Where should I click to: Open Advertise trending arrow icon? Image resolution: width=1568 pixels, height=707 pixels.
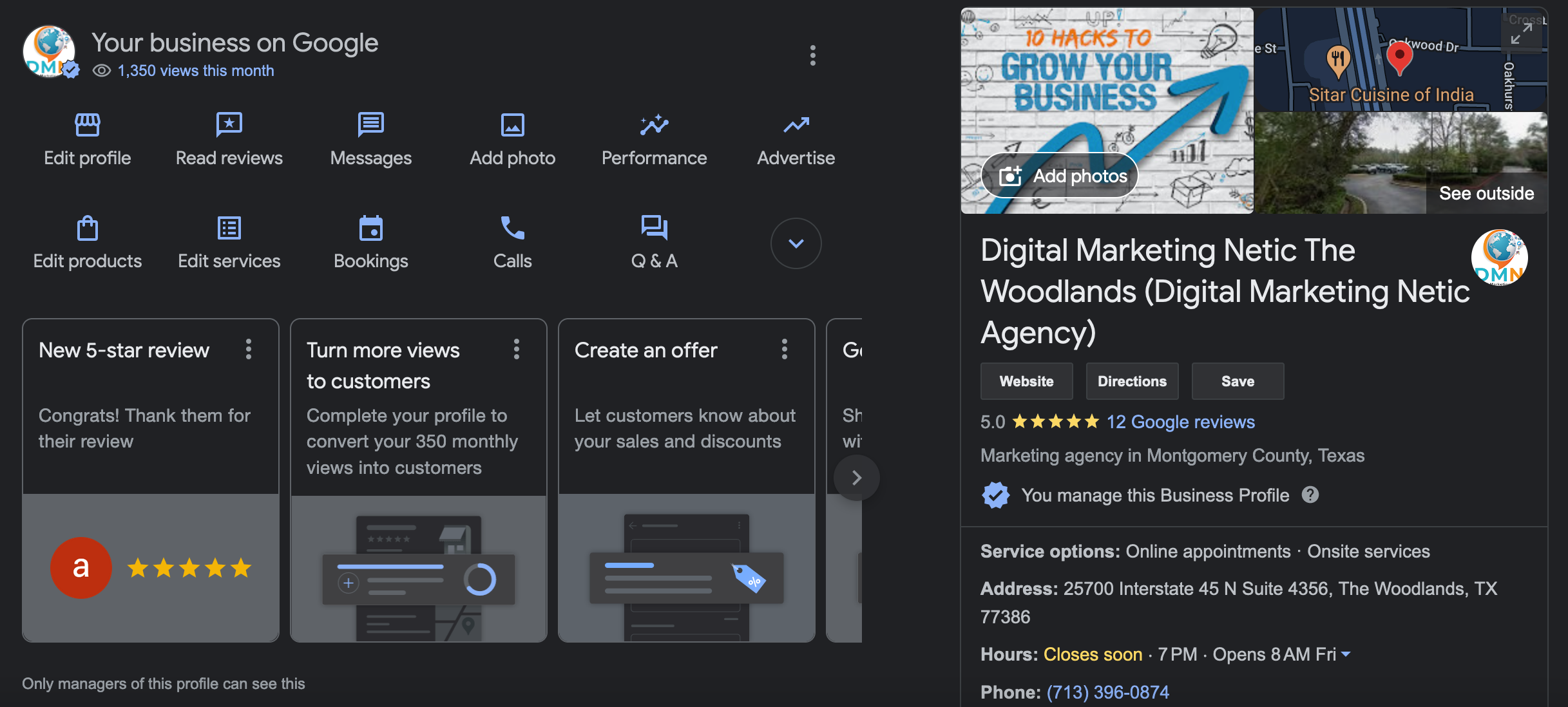(x=796, y=125)
